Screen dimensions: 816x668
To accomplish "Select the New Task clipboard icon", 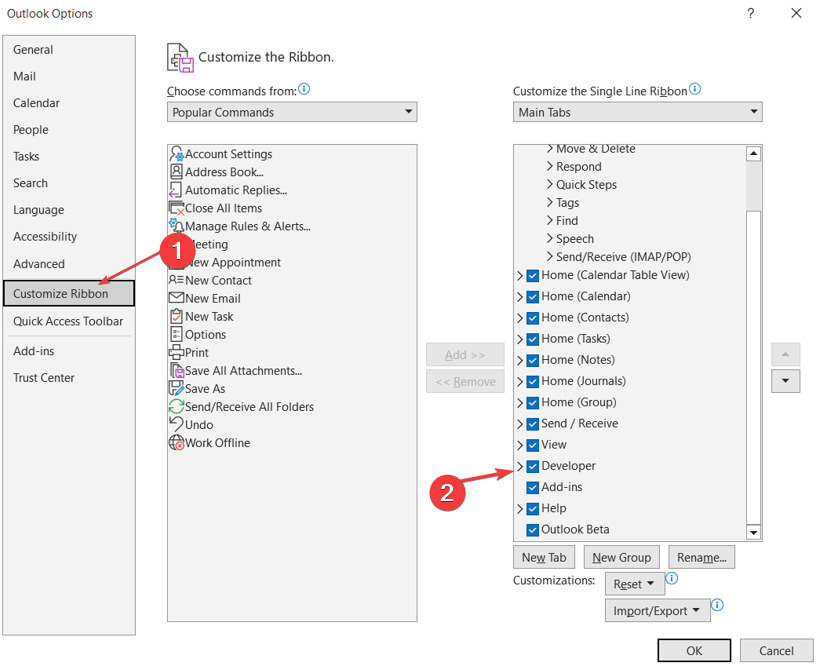I will coord(176,316).
